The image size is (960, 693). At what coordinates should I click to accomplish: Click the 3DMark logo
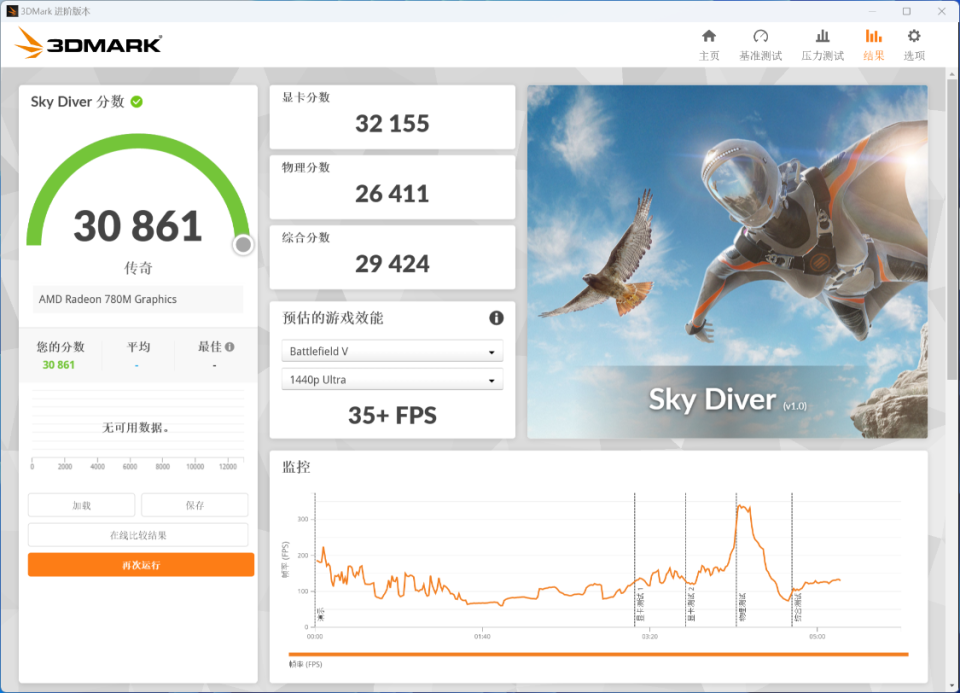pyautogui.click(x=89, y=43)
